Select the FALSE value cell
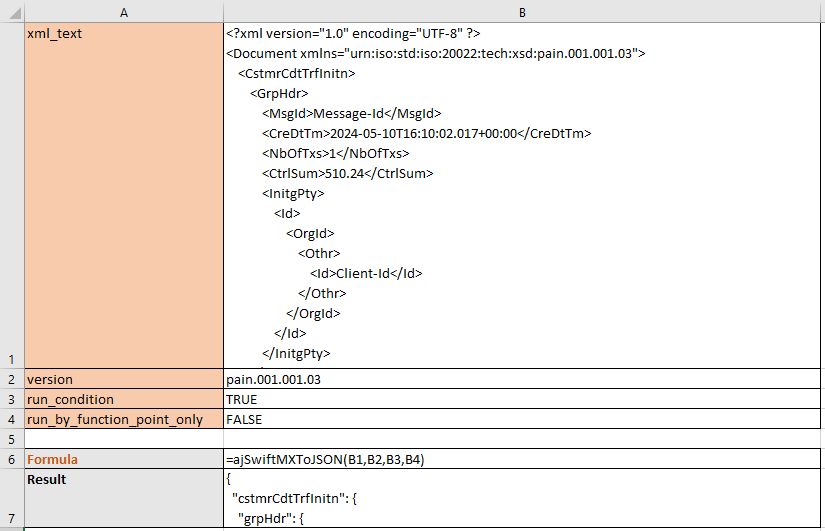The width and height of the screenshot is (825, 531). coord(522,419)
